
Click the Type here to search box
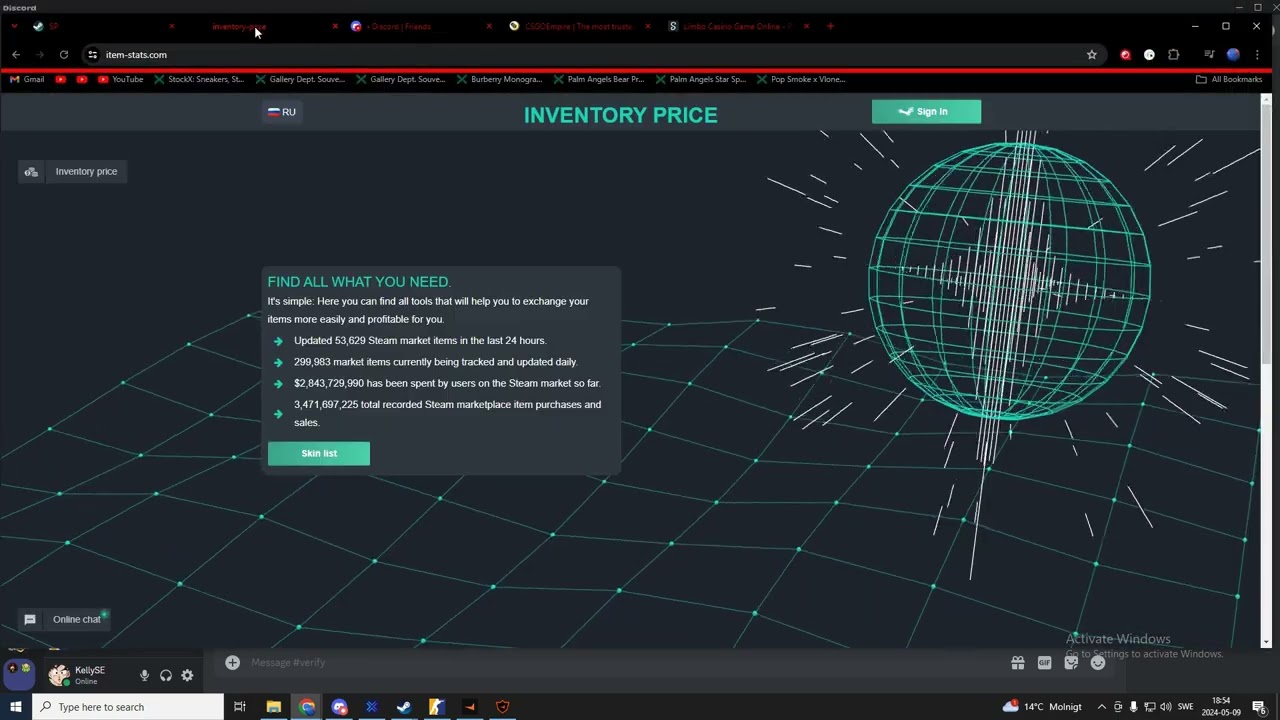click(x=128, y=707)
